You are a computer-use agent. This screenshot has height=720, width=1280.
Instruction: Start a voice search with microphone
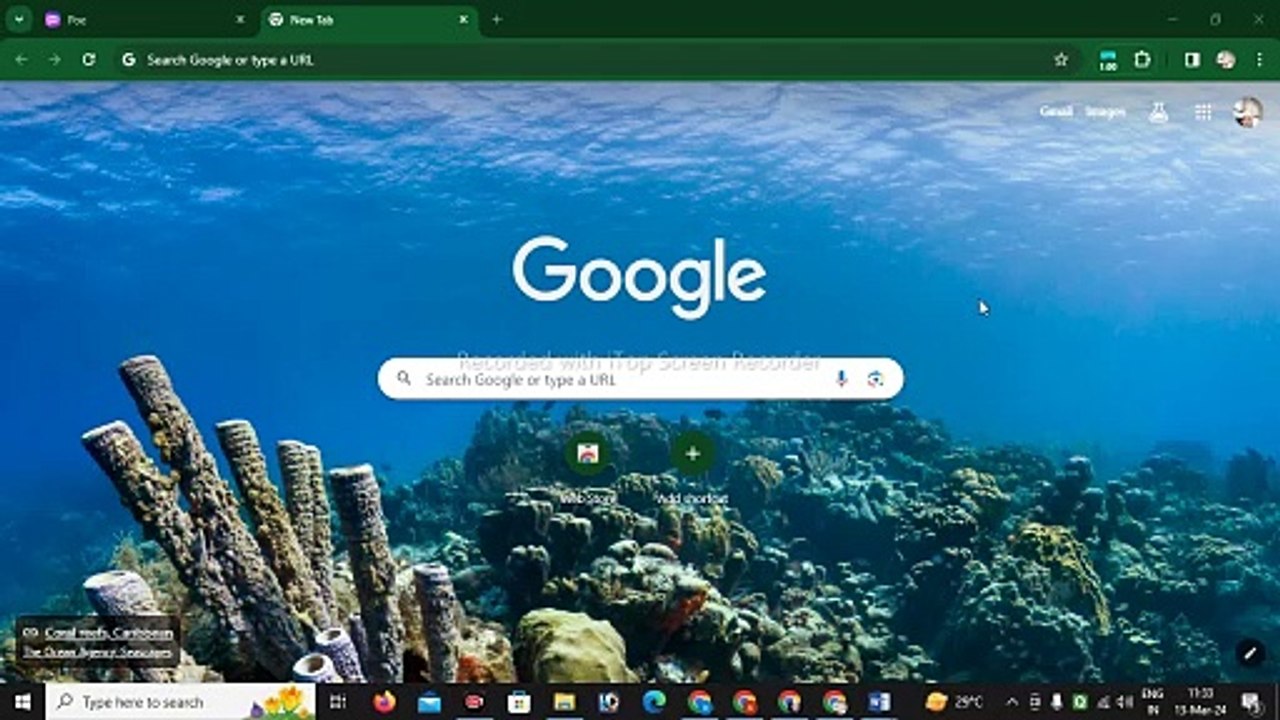pos(841,379)
